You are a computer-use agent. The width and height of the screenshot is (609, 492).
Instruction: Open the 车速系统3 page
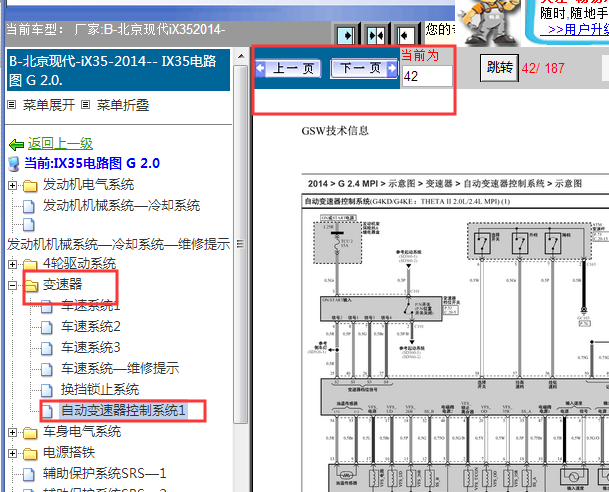click(x=90, y=348)
